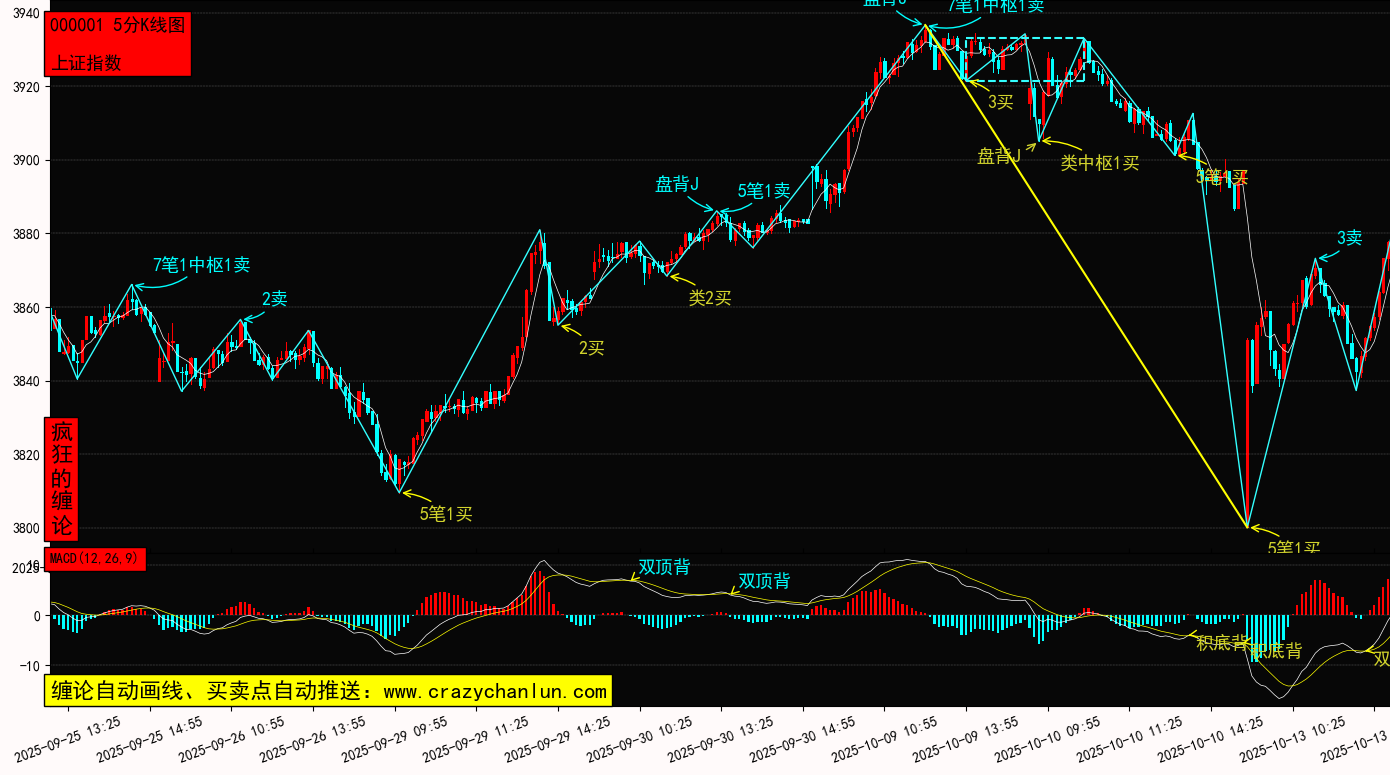Click the 2卖 sell signal marker
1390x775 pixels.
[x=274, y=299]
